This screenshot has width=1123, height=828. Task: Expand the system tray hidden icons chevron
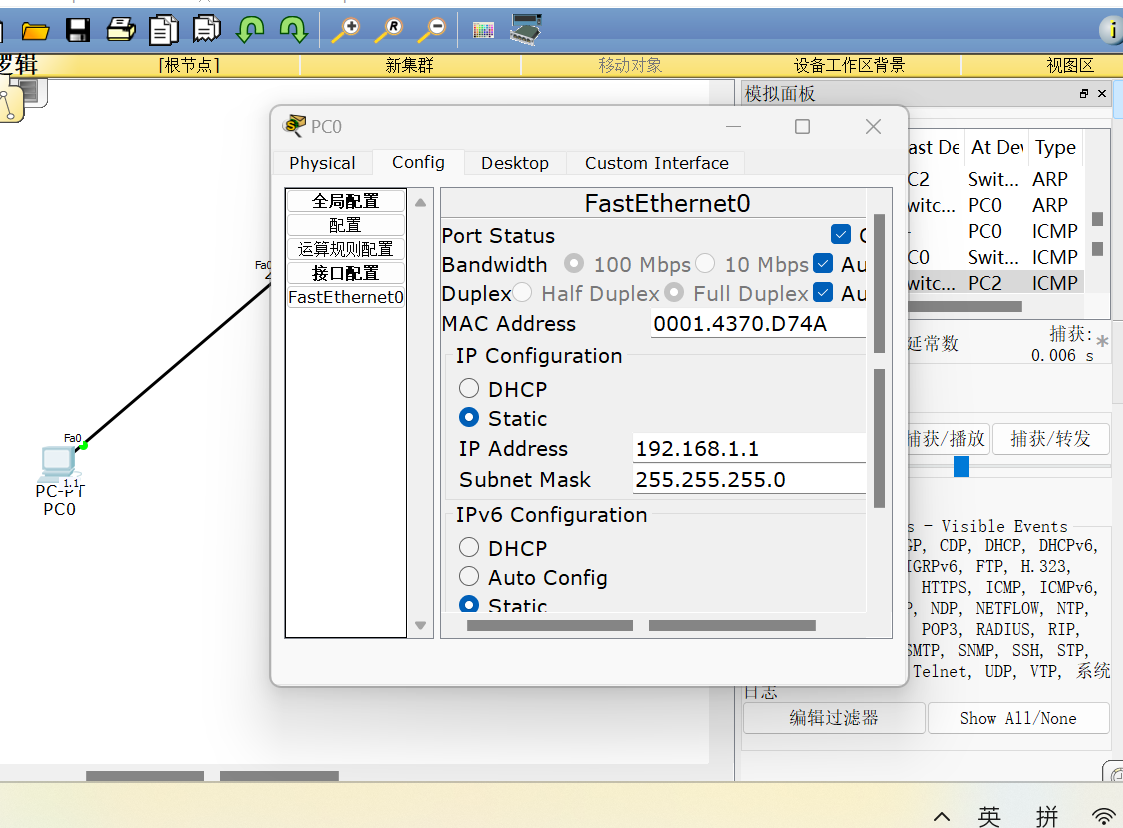tap(942, 816)
